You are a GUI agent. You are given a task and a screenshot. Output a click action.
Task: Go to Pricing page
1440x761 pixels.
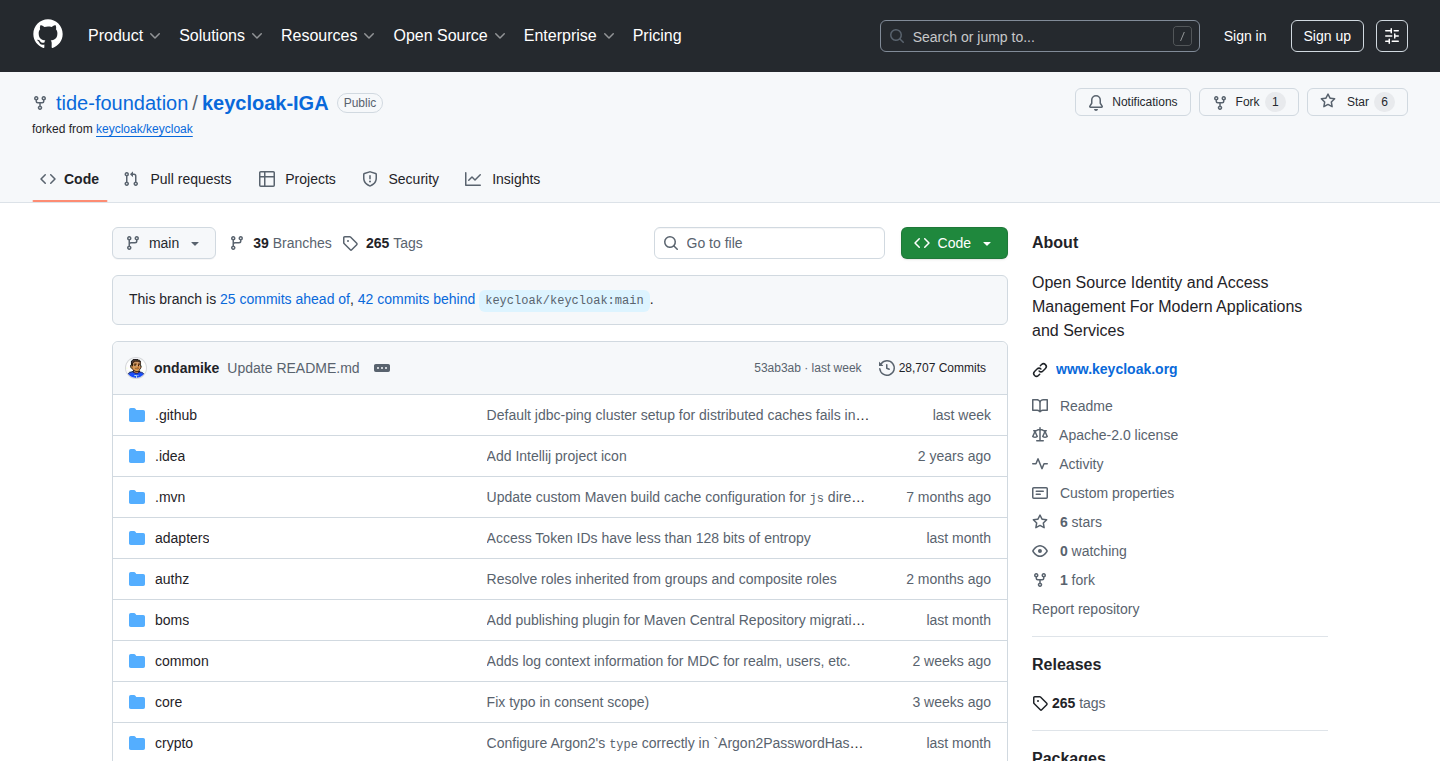657,36
